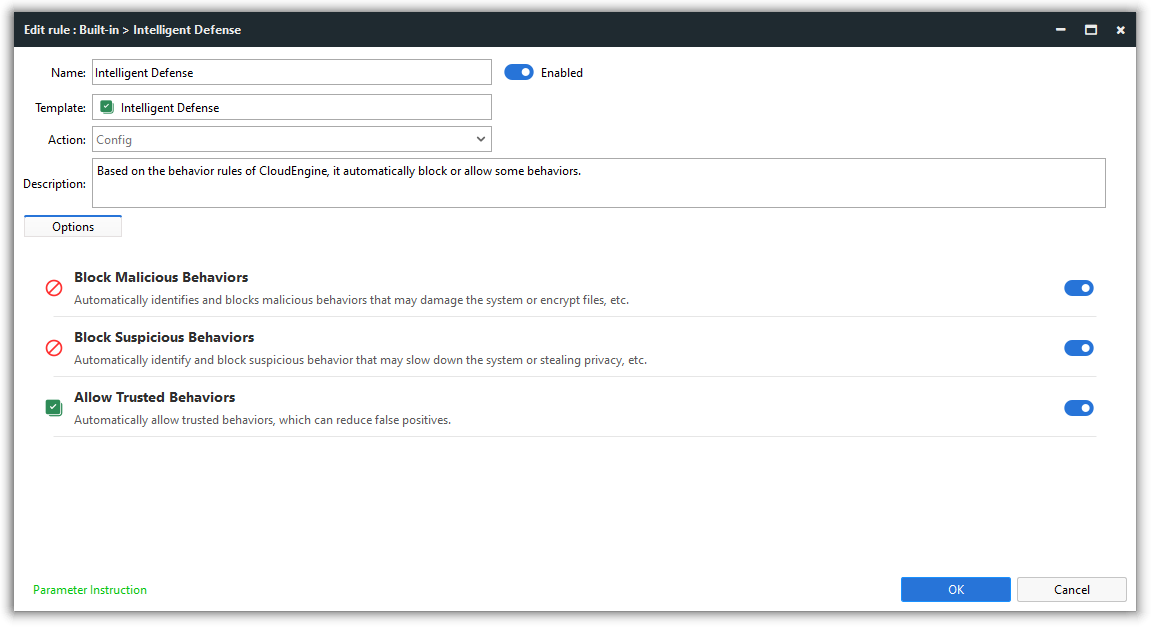Click the Template field showing Intelligent Defense
The image size is (1151, 630).
291,107
